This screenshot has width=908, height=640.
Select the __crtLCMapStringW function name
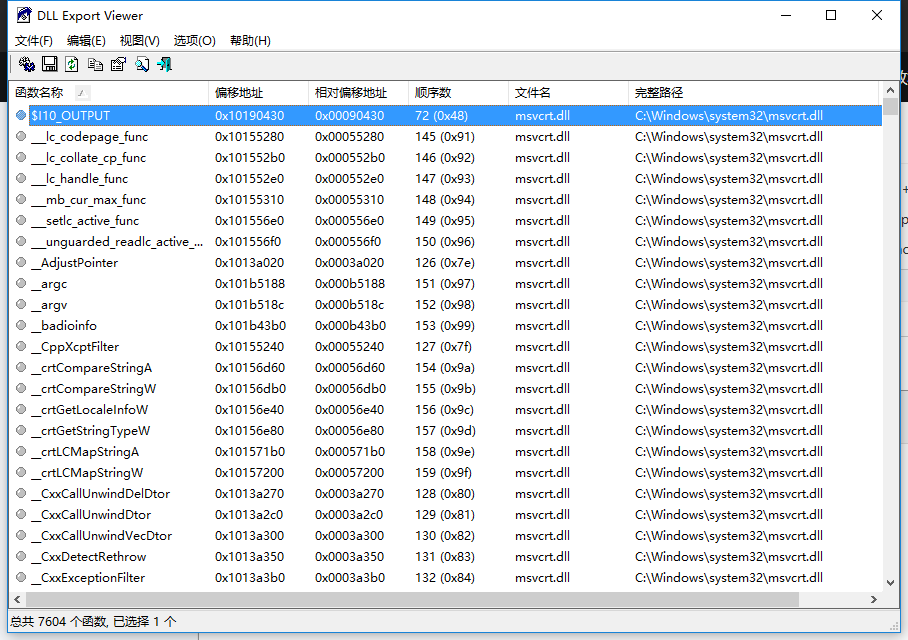(87, 473)
